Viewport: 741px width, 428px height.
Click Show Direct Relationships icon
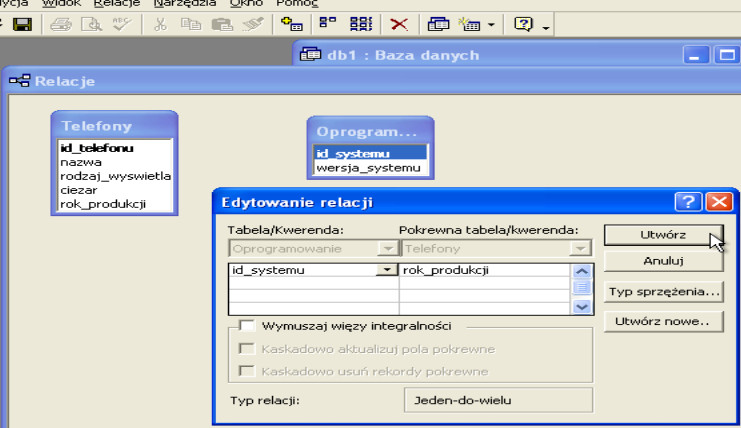[x=328, y=22]
